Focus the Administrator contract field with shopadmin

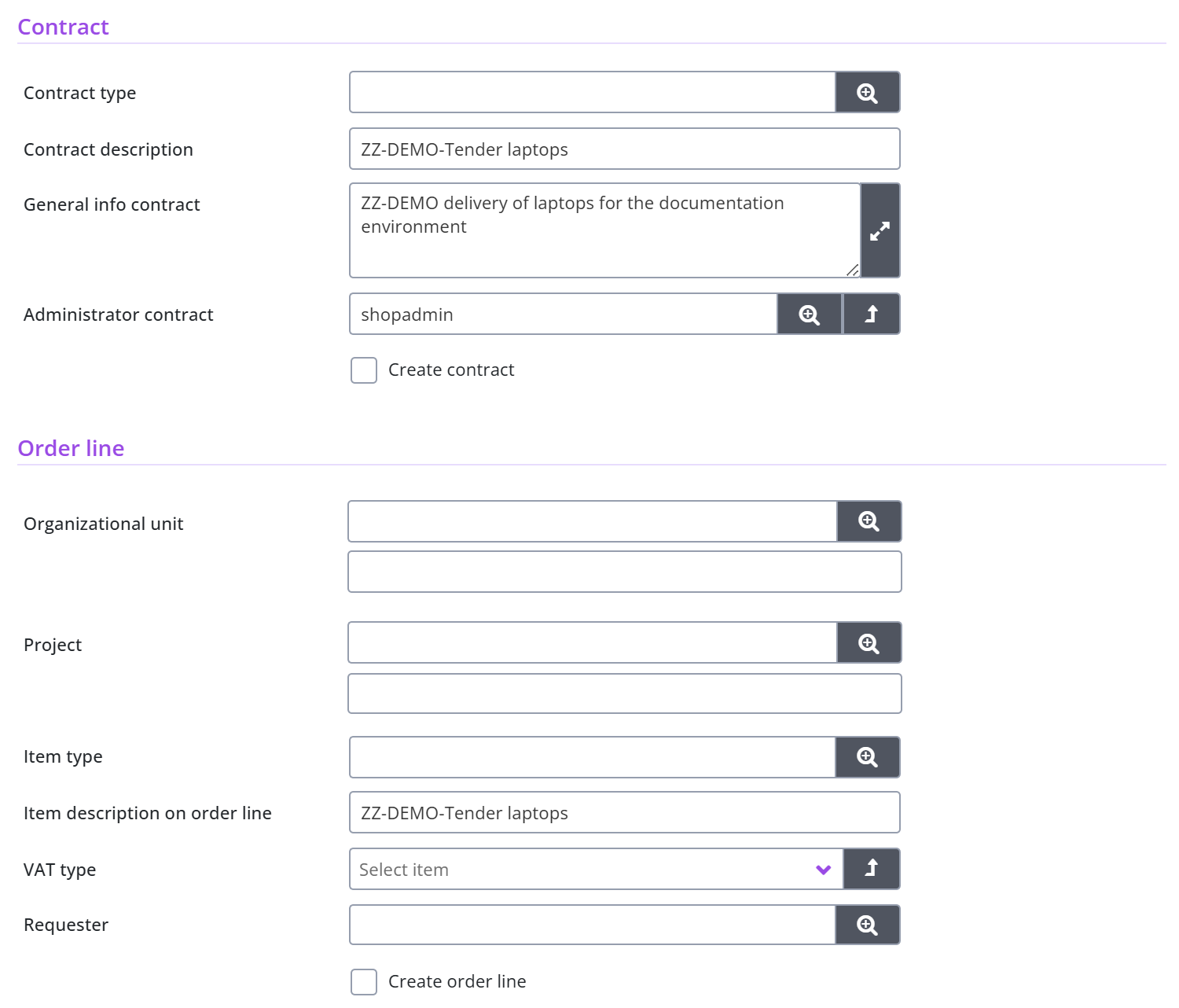click(x=564, y=315)
